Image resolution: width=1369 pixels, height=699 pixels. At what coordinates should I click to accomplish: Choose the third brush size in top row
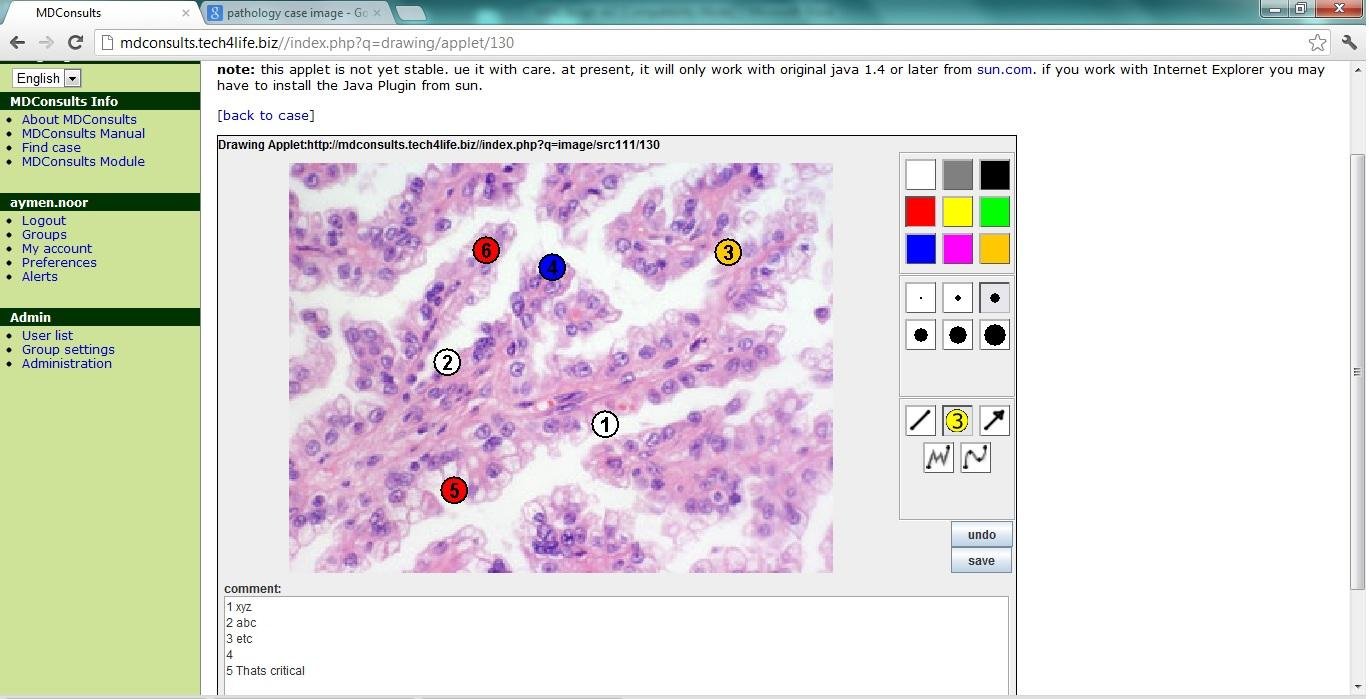point(994,298)
